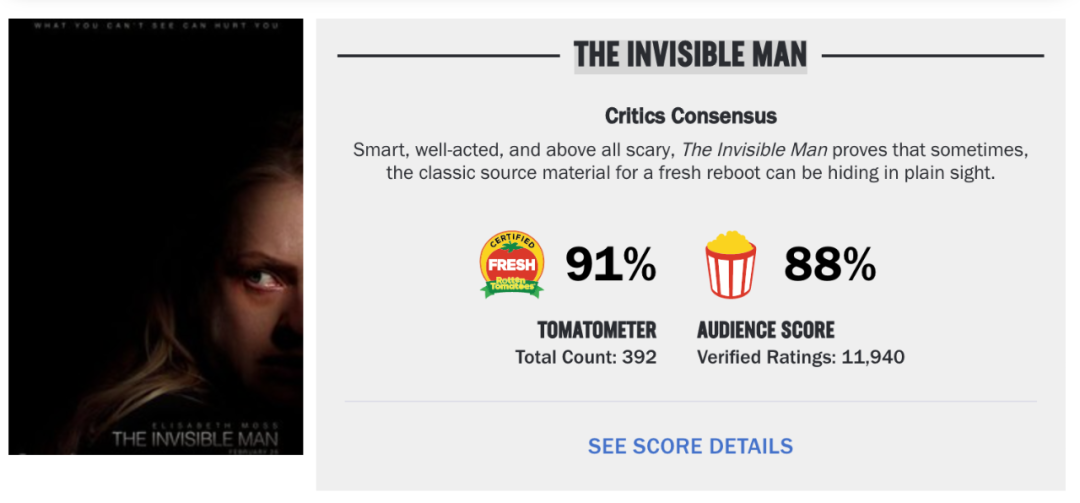
Task: Open Total Count: 392 reviews
Action: [586, 357]
